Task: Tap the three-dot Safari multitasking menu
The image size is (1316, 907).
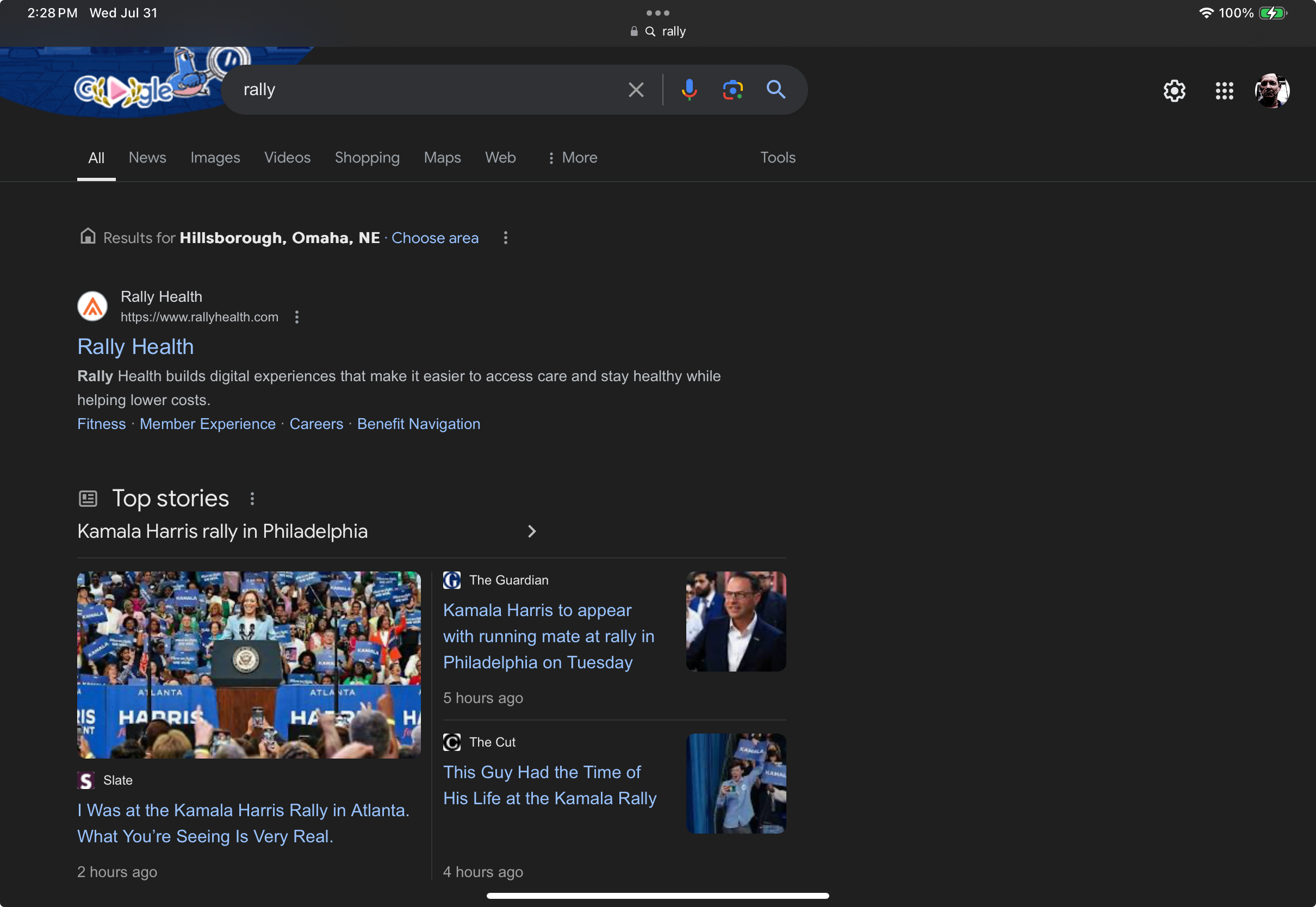Action: click(657, 13)
